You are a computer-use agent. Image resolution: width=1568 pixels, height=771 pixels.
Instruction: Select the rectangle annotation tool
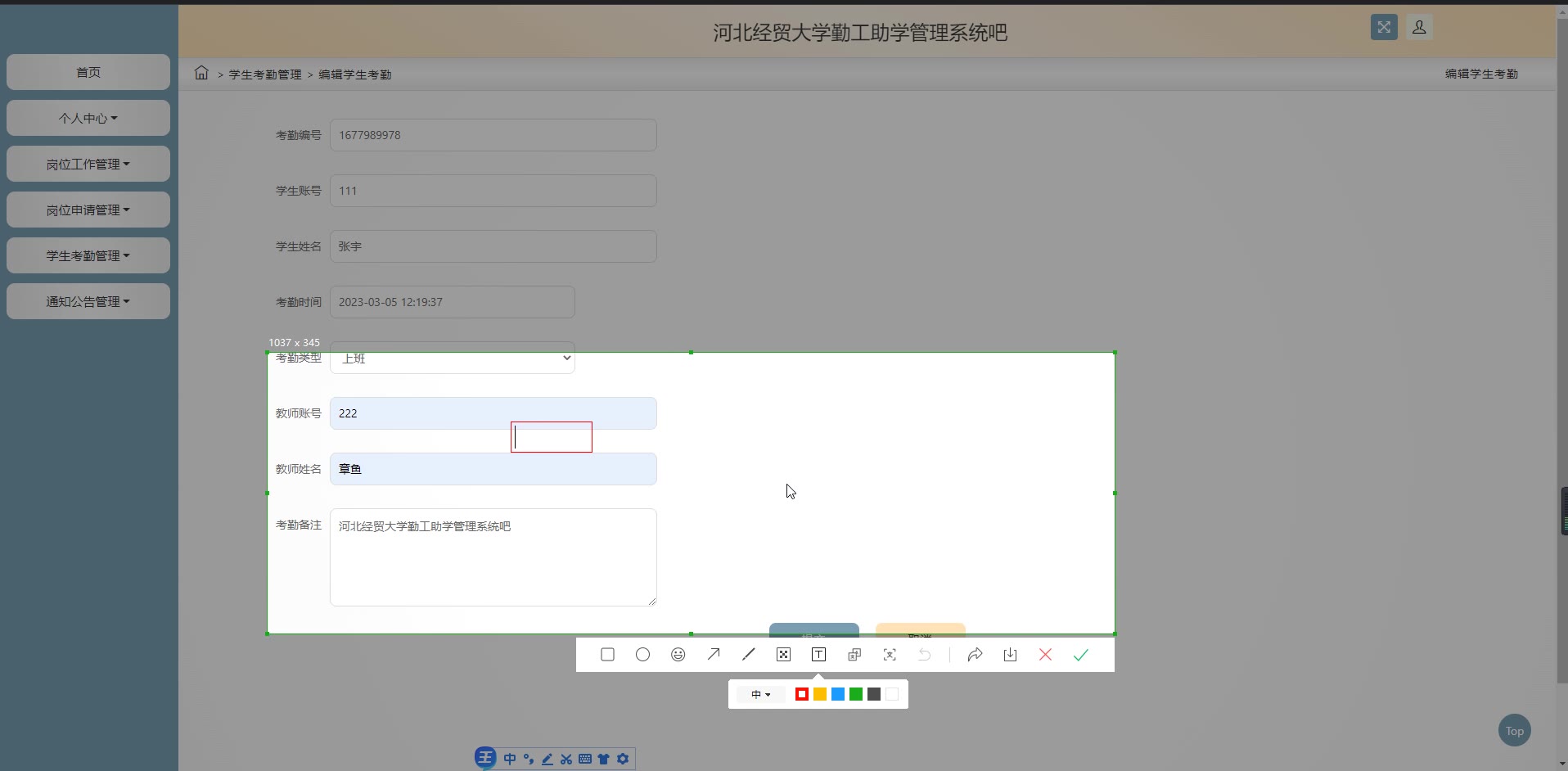pyautogui.click(x=607, y=655)
